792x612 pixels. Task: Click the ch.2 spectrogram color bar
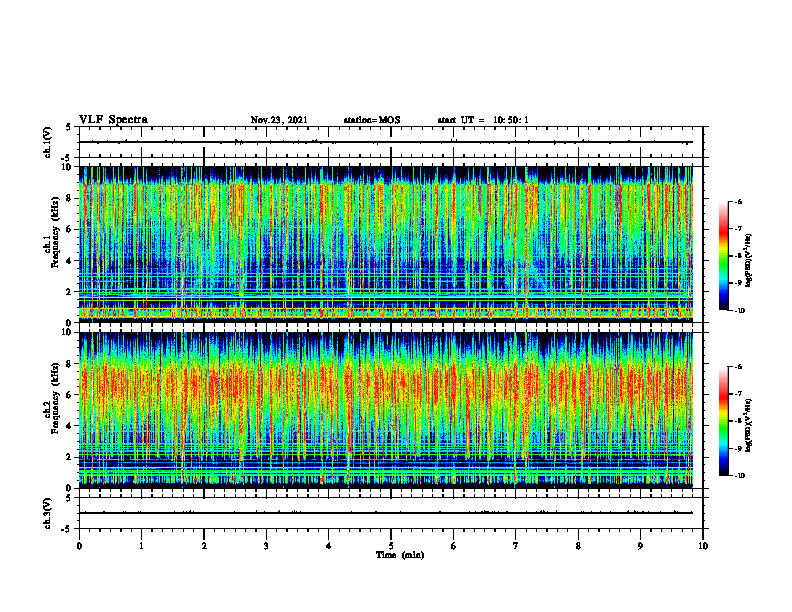point(723,421)
